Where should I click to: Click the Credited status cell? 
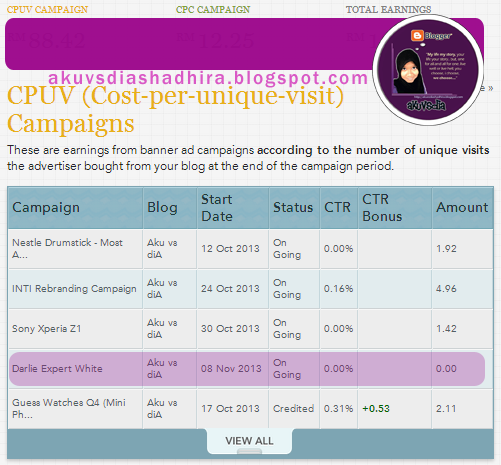[x=293, y=408]
